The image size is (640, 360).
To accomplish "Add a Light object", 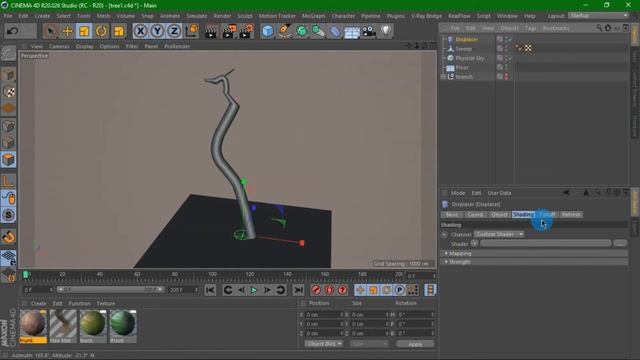I will tap(386, 31).
